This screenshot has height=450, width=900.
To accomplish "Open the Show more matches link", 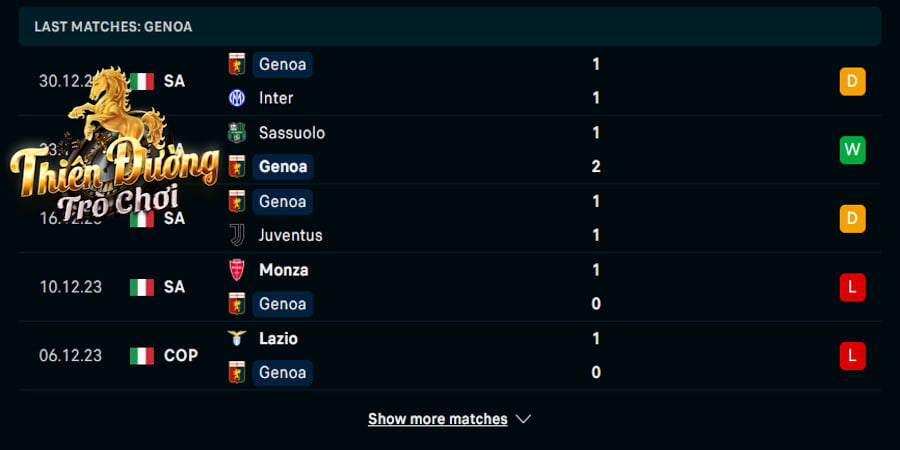I will coord(437,419).
